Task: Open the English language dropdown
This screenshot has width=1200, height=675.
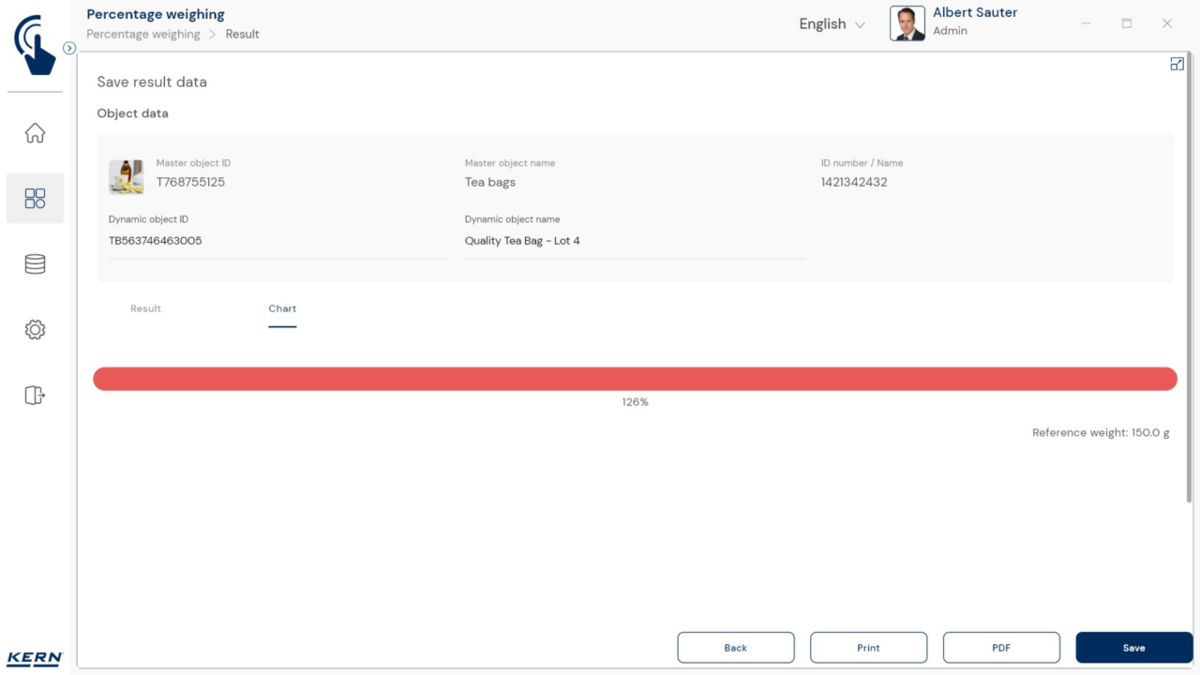Action: tap(832, 24)
